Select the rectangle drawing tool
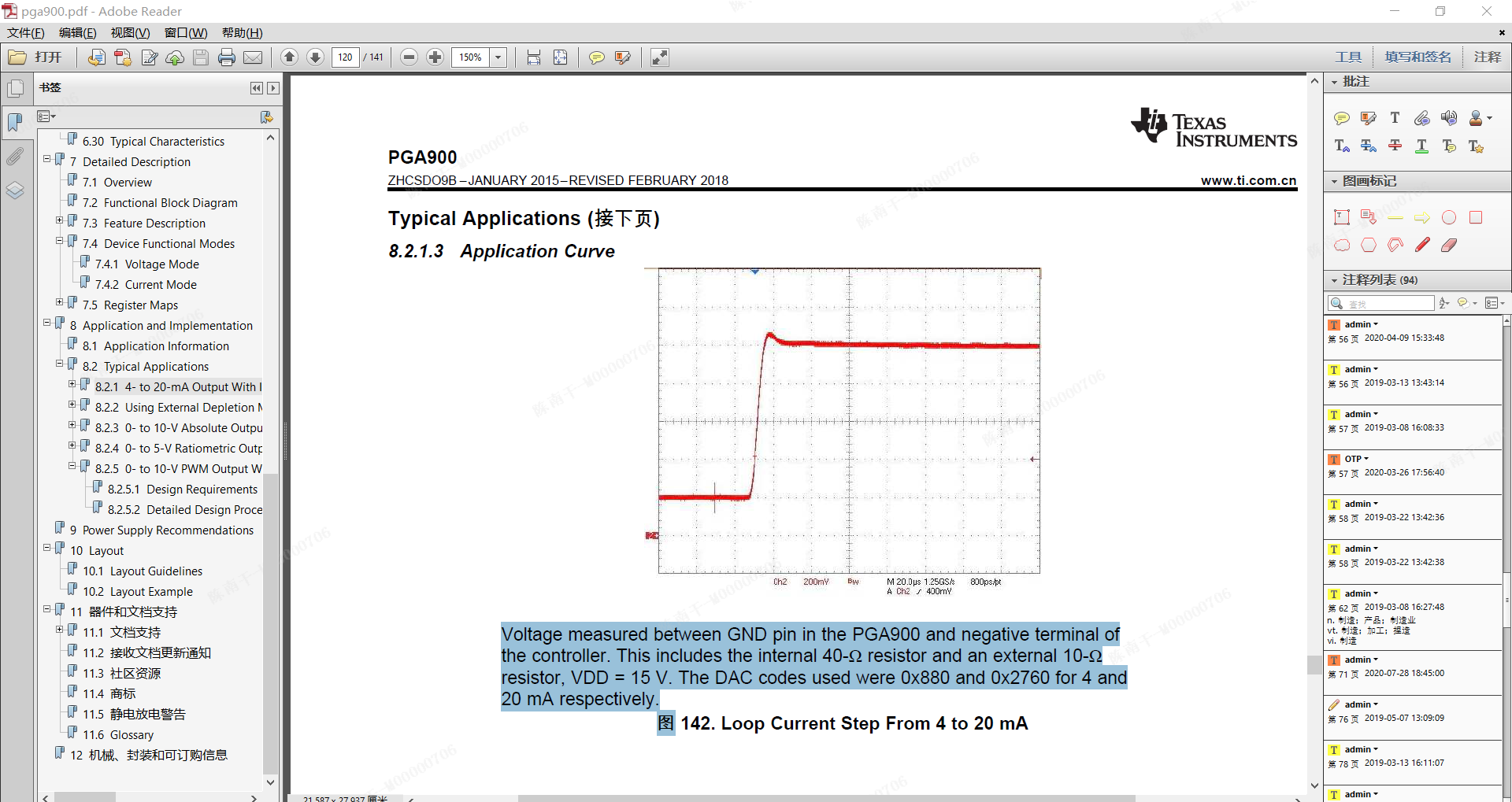 tap(1476, 217)
